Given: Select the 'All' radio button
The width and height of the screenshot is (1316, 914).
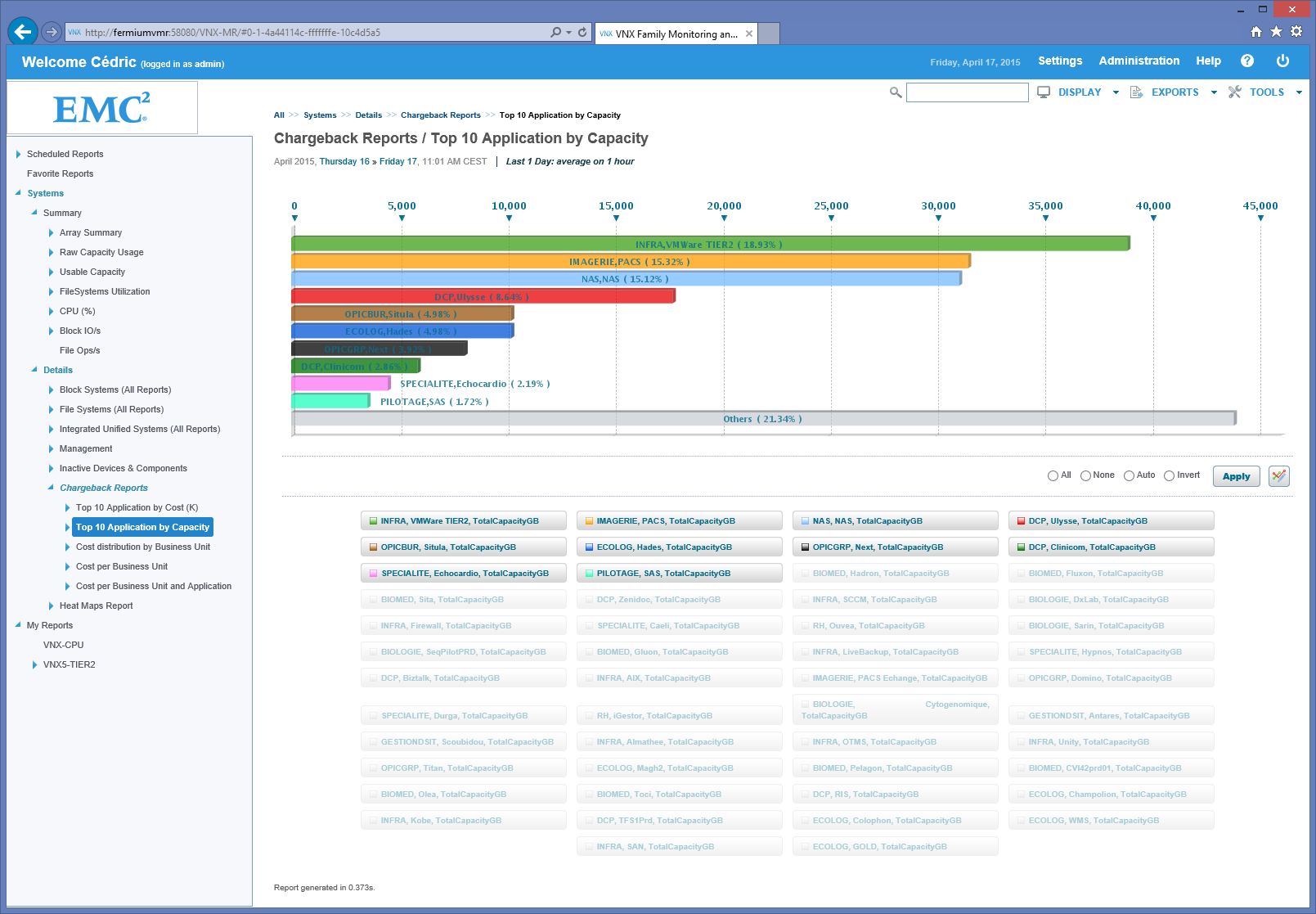Looking at the screenshot, I should point(1053,475).
